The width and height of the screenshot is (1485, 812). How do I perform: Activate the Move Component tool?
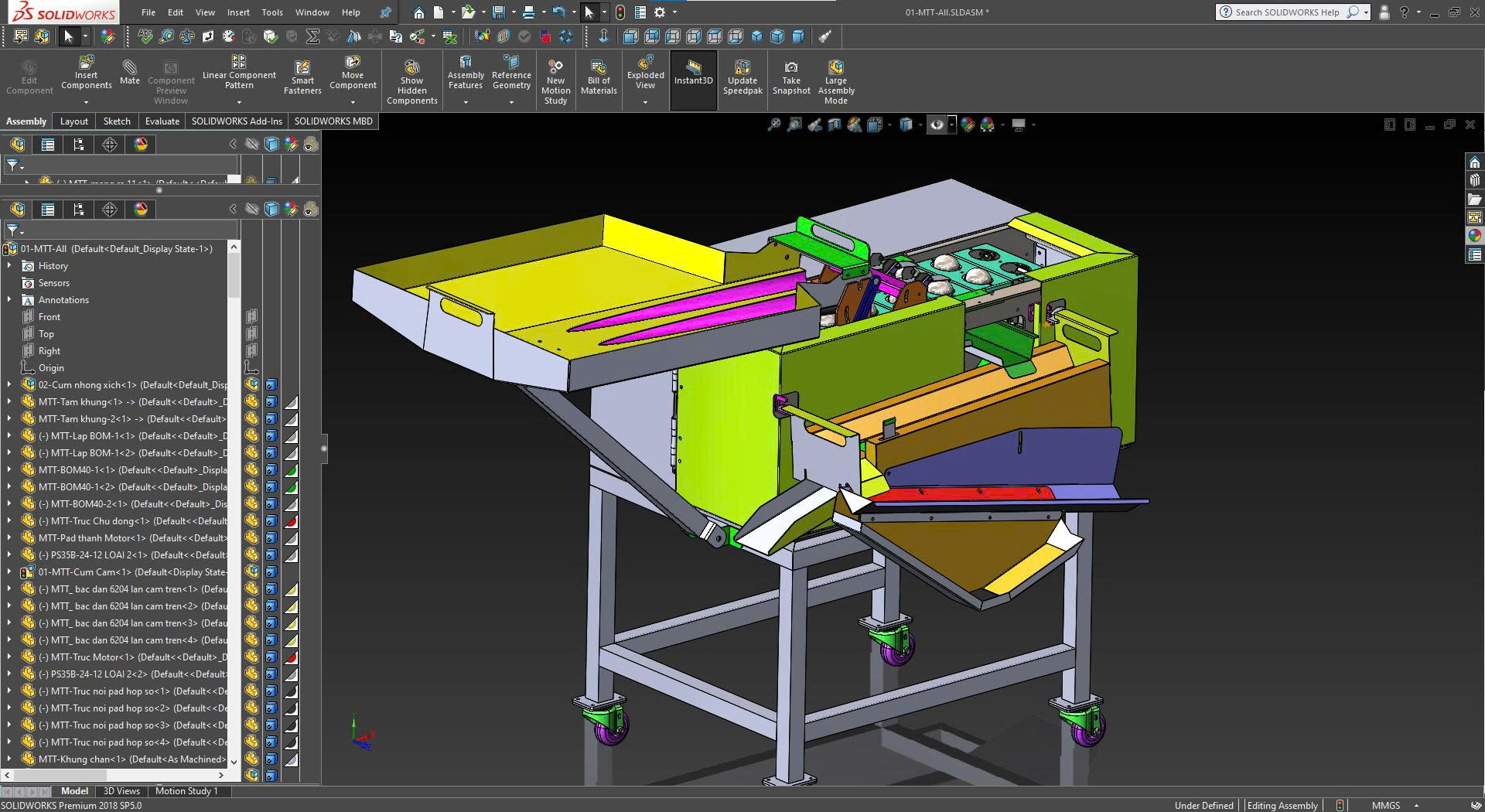point(353,73)
